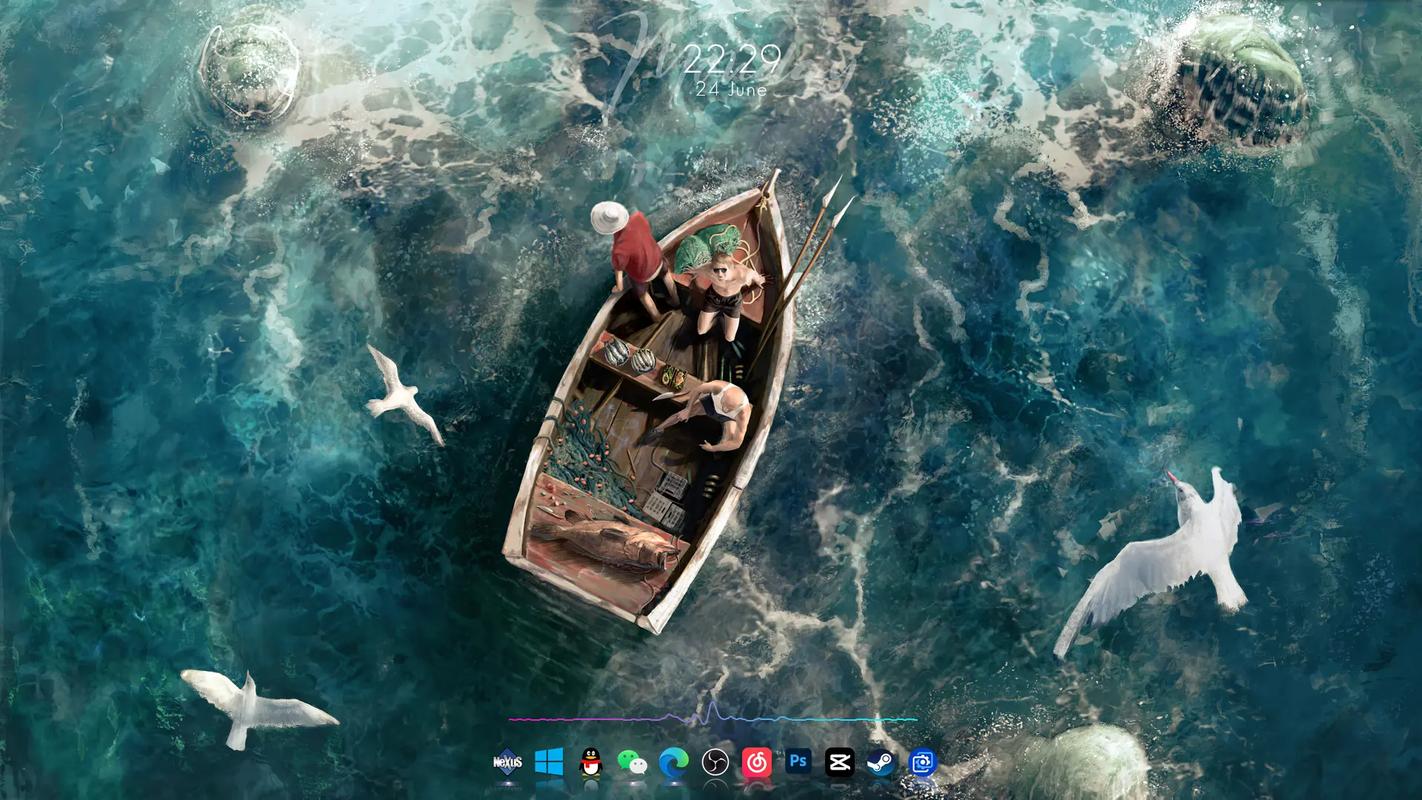Open the Nexus dock icon
Screen dimensions: 1422x800
pos(508,763)
